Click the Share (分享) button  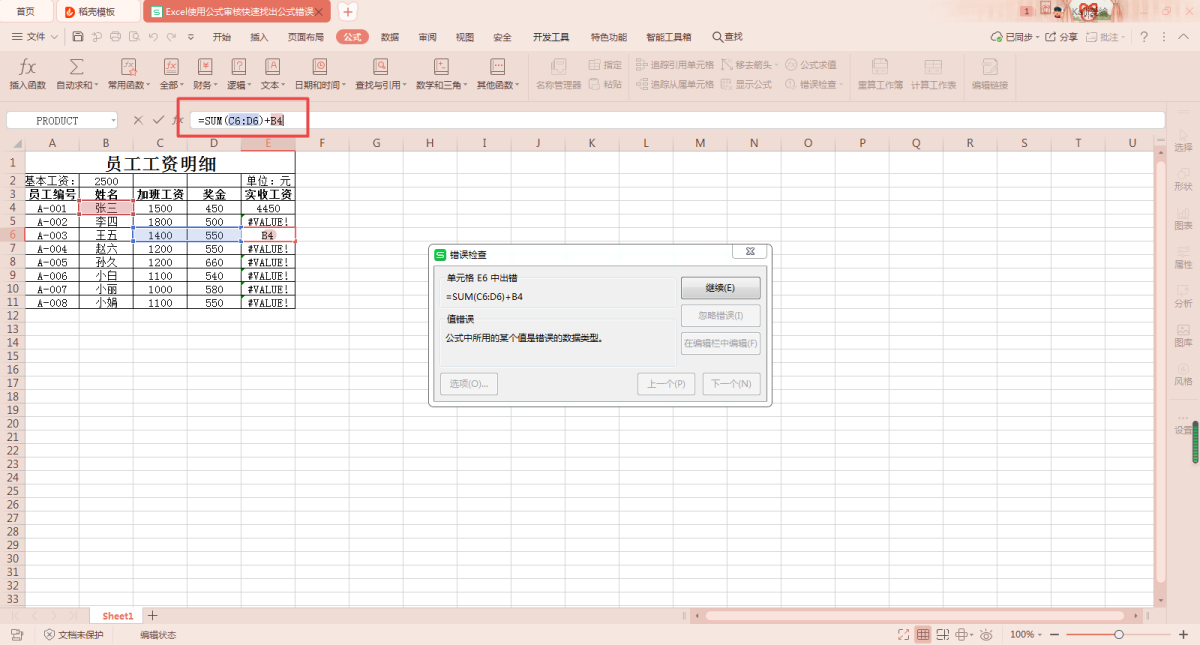(x=1062, y=37)
